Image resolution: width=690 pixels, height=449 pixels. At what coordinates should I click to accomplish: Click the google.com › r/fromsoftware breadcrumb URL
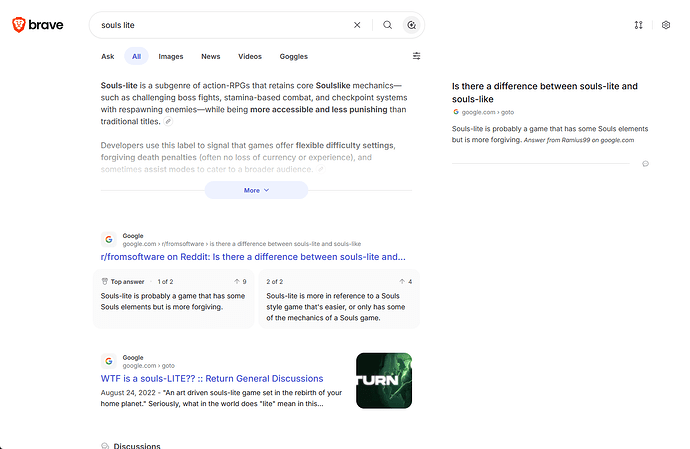coord(242,244)
